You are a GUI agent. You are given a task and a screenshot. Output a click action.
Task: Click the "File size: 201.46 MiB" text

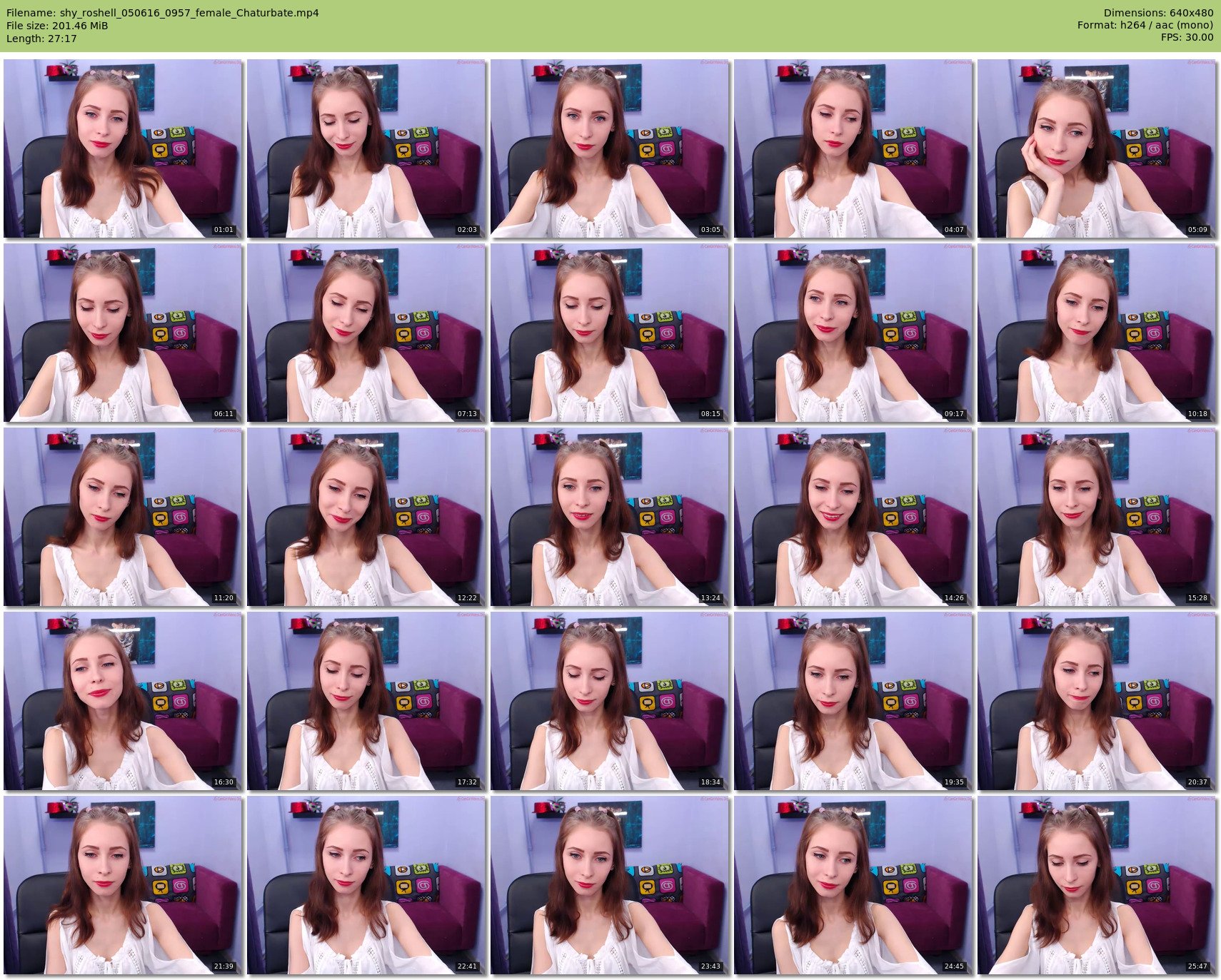(x=57, y=26)
